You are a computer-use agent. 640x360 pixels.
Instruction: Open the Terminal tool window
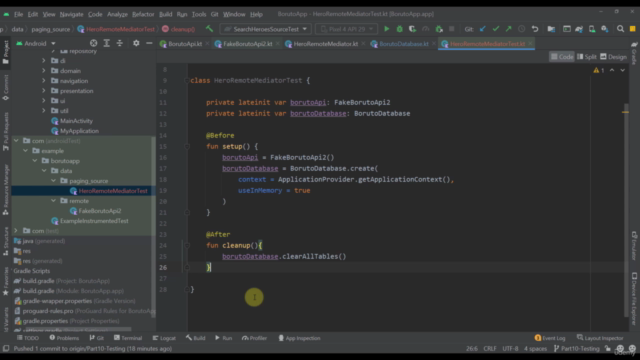(128, 338)
